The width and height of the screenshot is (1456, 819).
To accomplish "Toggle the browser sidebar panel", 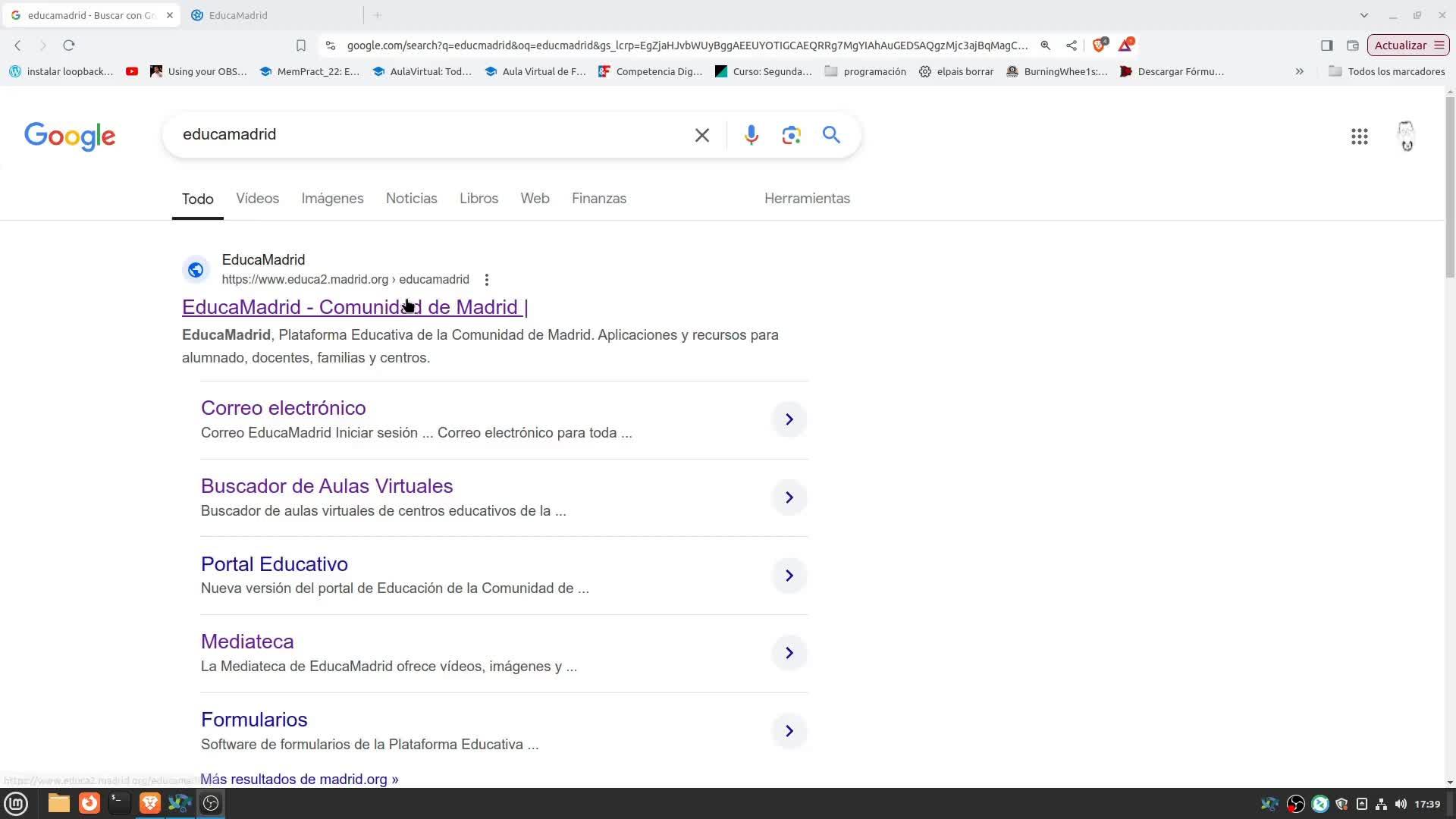I will [x=1326, y=45].
